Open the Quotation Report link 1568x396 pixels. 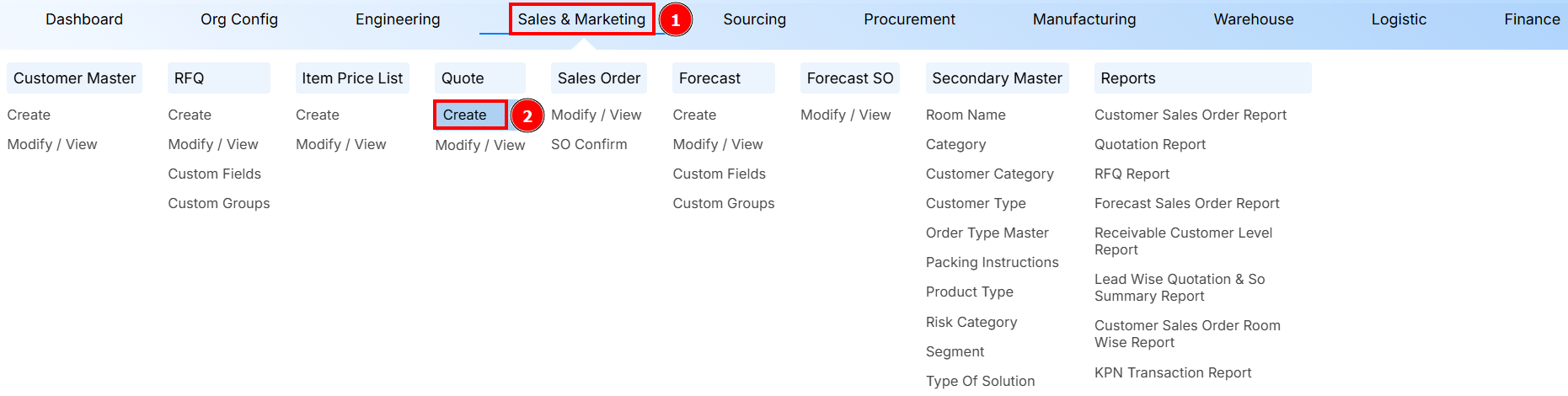click(x=1150, y=144)
